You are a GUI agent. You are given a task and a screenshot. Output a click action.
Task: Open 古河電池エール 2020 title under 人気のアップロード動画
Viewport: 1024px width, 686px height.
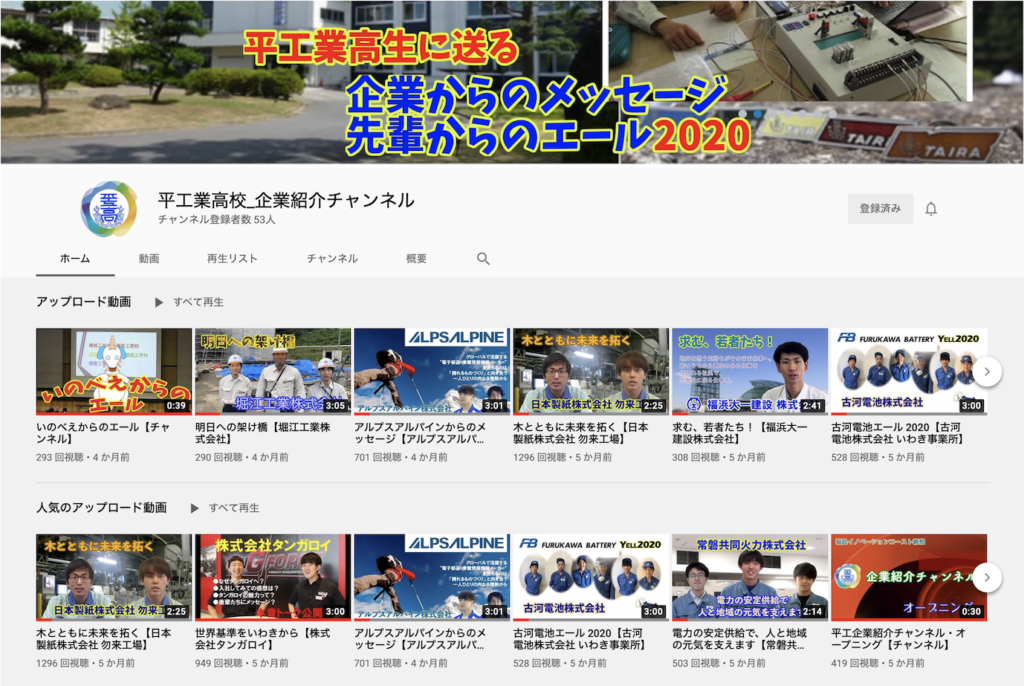pyautogui.click(x=579, y=639)
